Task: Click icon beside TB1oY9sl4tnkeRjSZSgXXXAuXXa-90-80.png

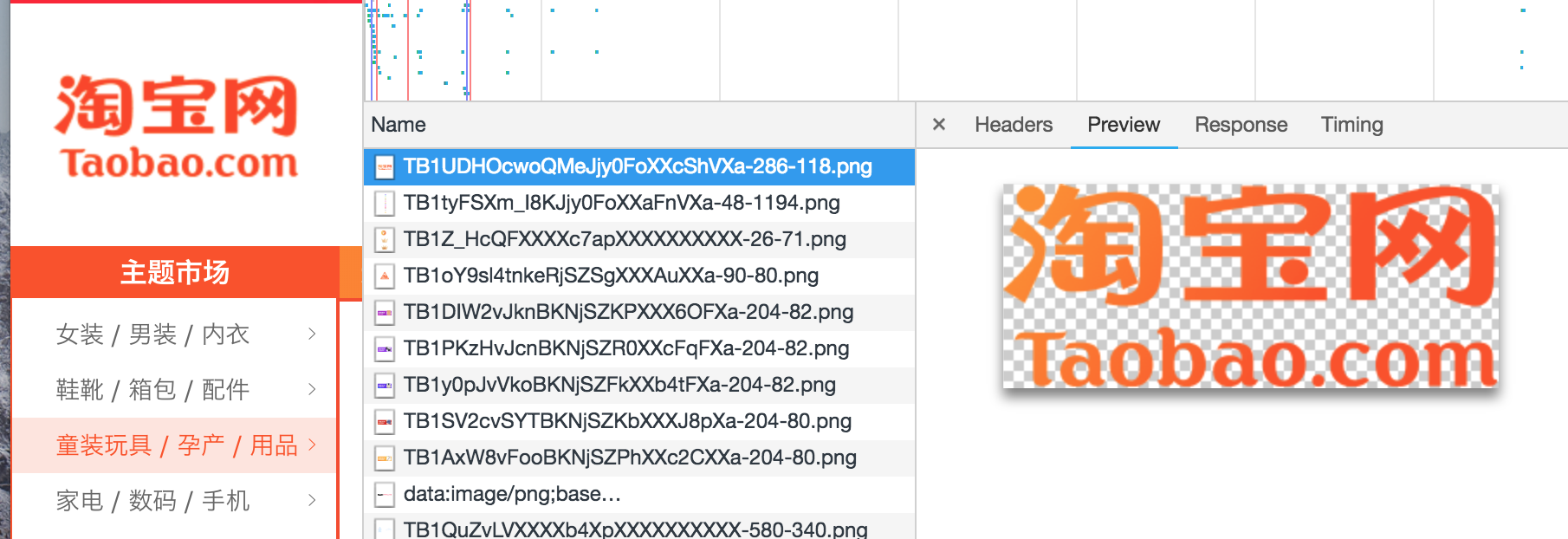Action: (x=384, y=276)
